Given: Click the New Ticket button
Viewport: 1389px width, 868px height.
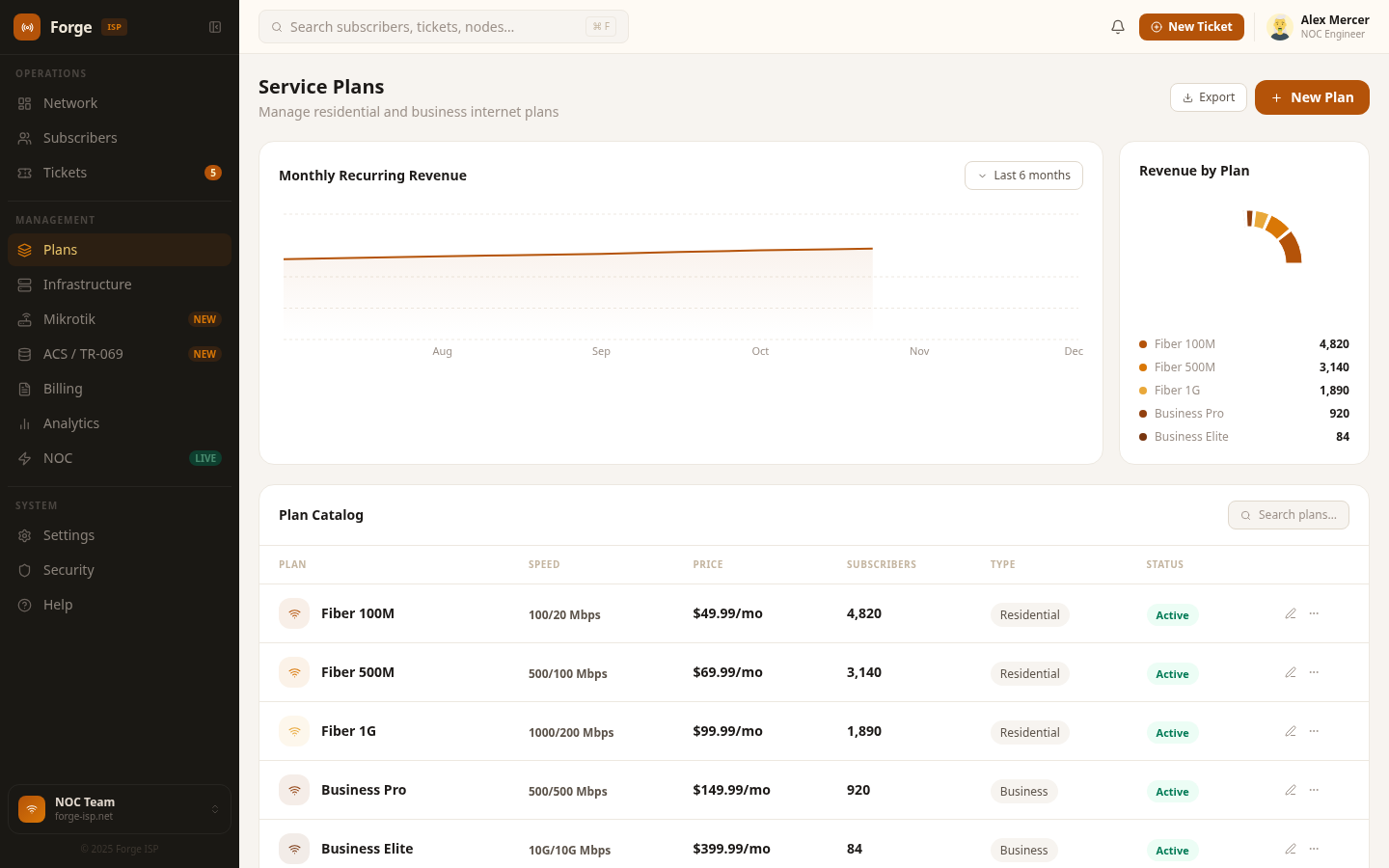Looking at the screenshot, I should (1191, 27).
